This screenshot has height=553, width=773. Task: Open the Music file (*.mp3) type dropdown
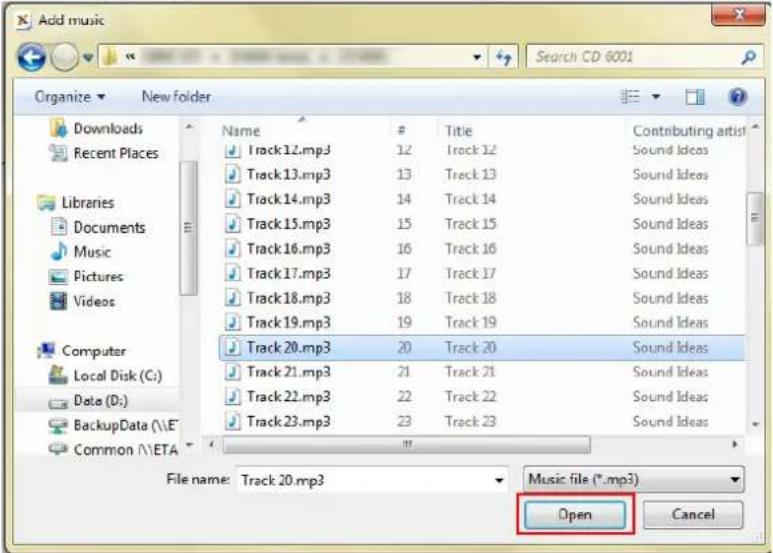[x=633, y=480]
